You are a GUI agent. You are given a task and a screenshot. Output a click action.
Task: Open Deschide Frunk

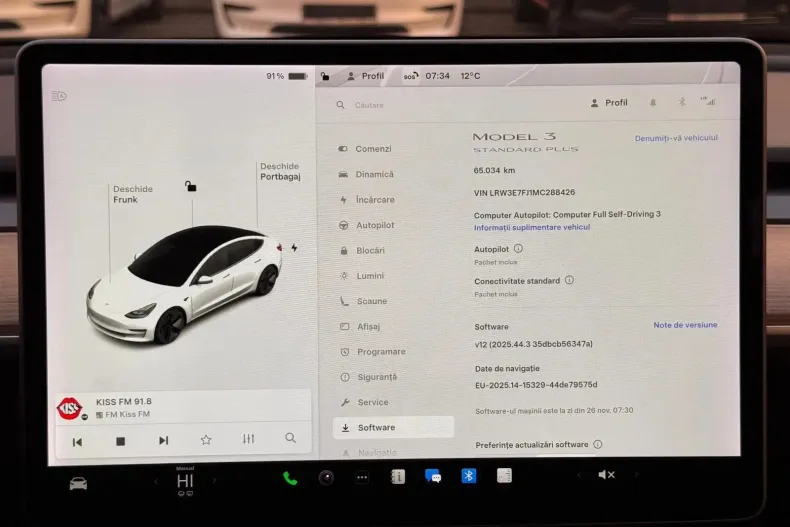(133, 194)
